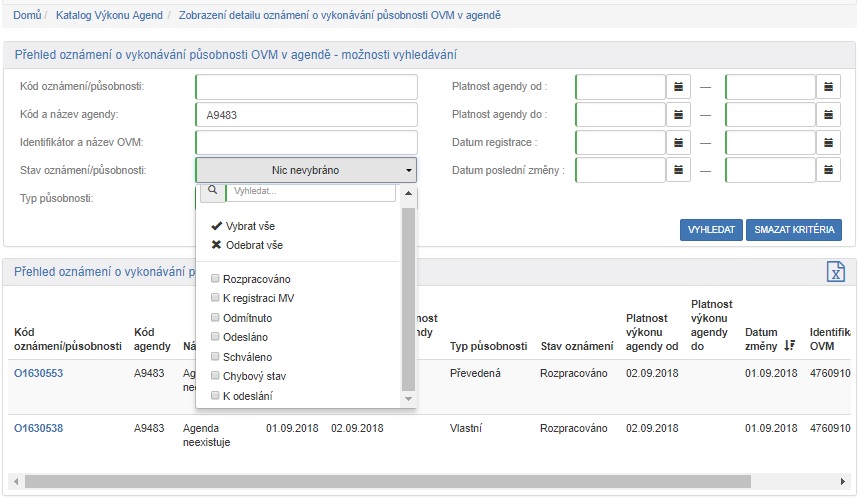Focus the Kód oznámení/působnosti input field
Viewport: 859px width, 498px height.
pyautogui.click(x=306, y=87)
